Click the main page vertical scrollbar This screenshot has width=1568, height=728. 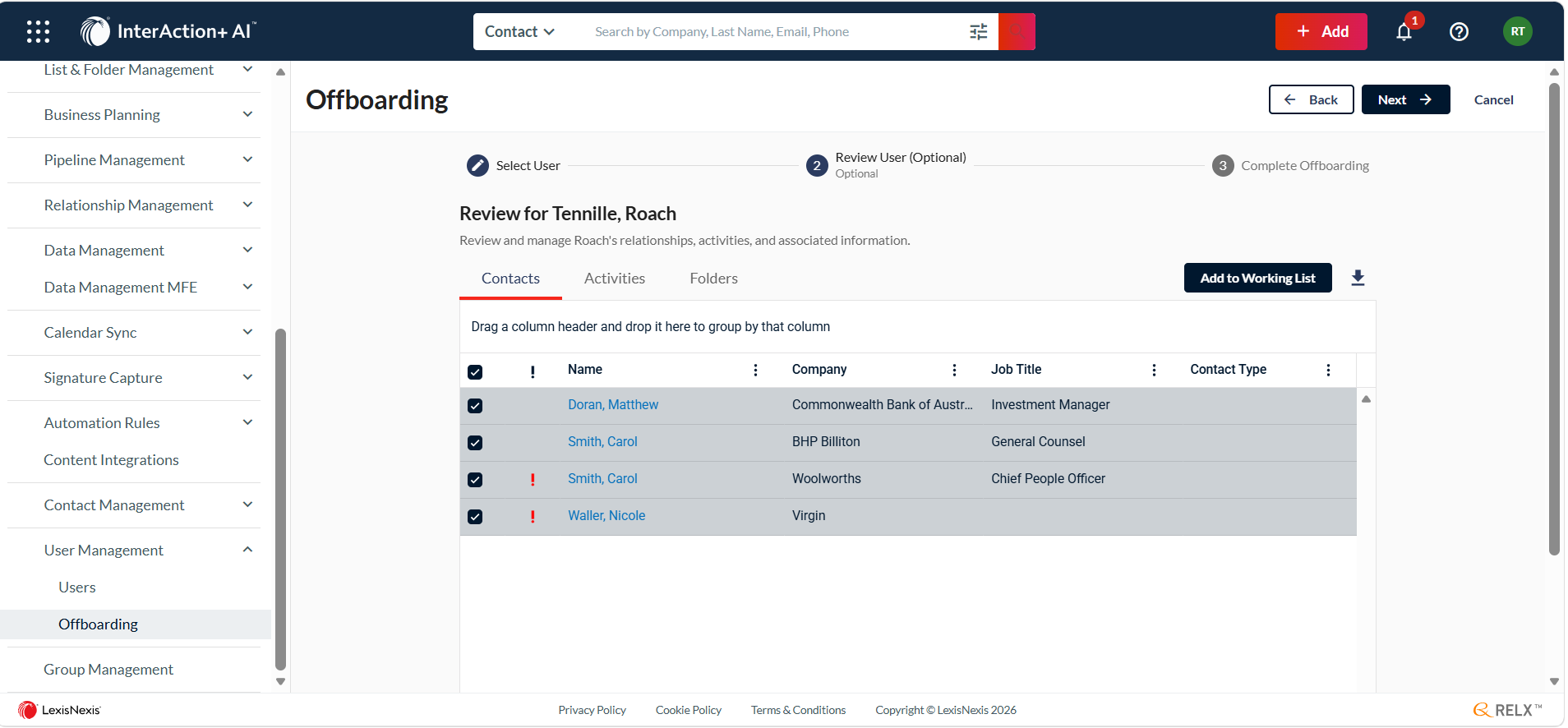1553,319
